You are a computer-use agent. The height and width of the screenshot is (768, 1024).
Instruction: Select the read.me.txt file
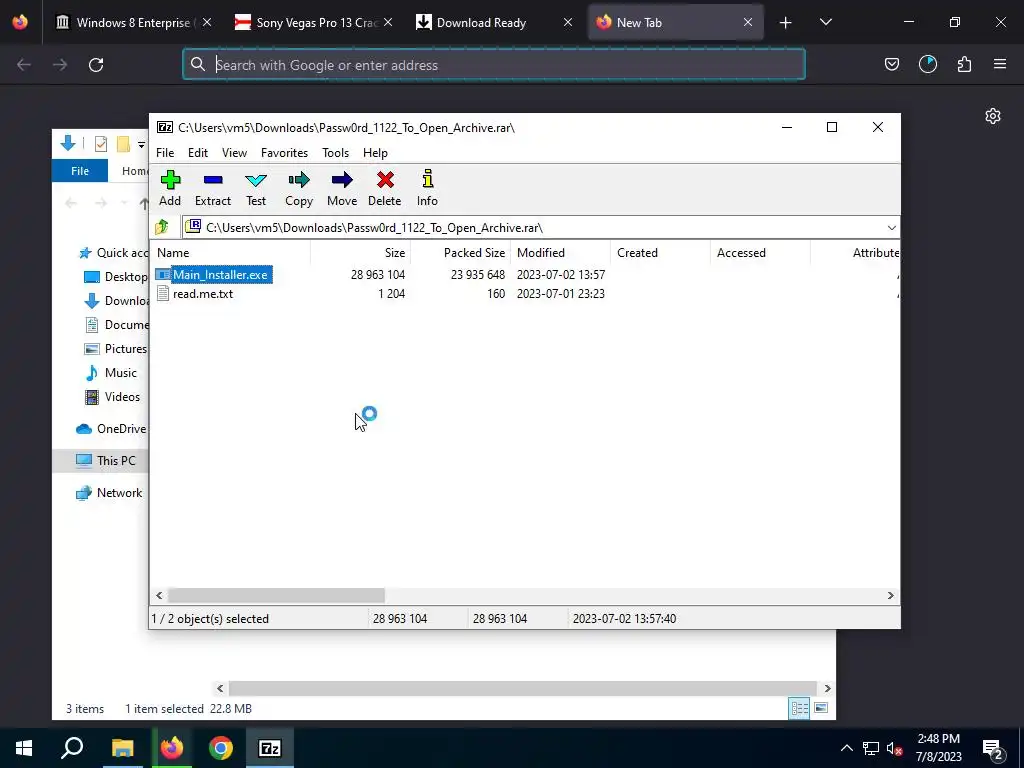pos(202,294)
